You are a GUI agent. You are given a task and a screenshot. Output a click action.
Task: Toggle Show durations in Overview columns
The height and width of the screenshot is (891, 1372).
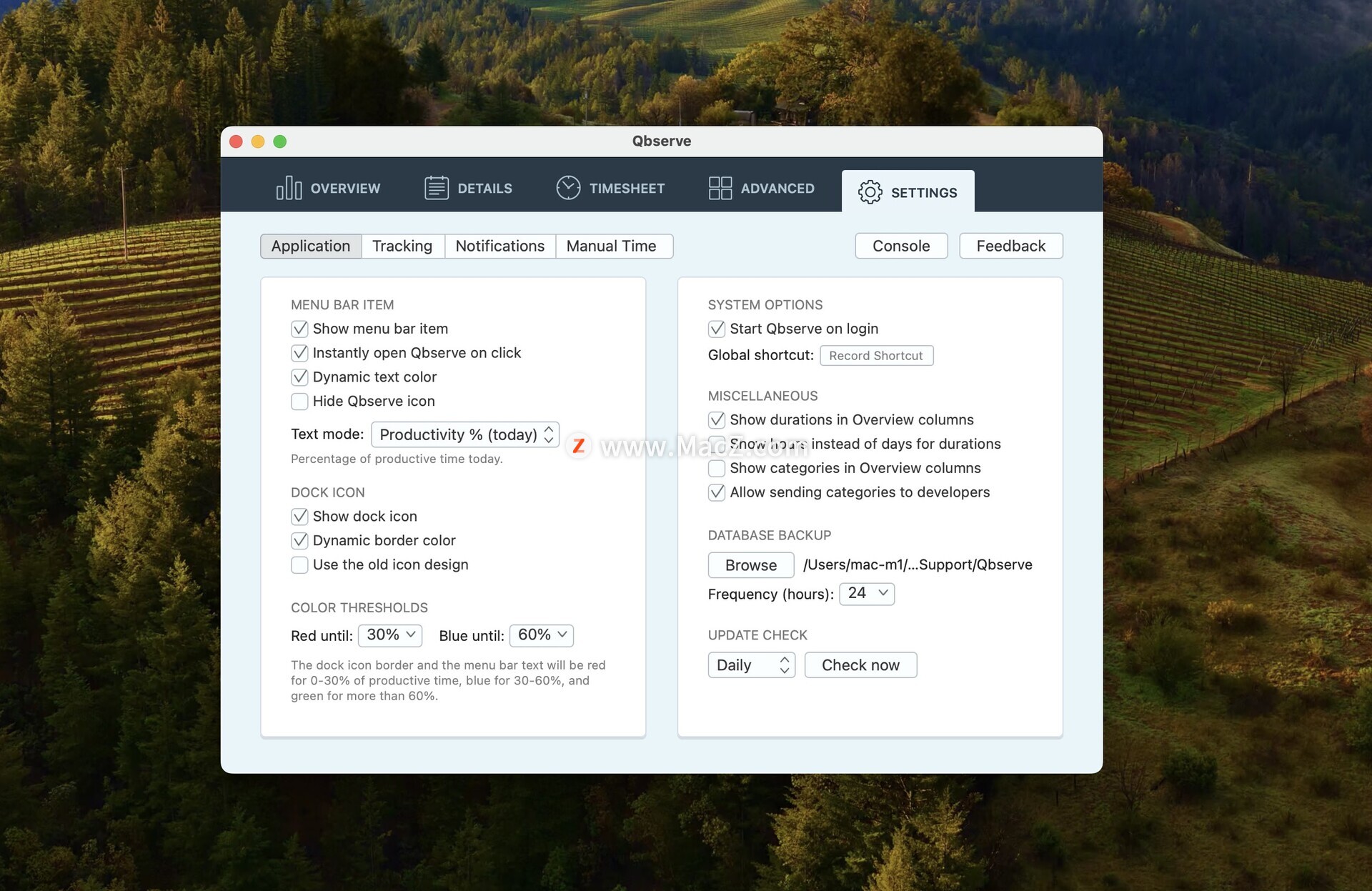pos(717,420)
